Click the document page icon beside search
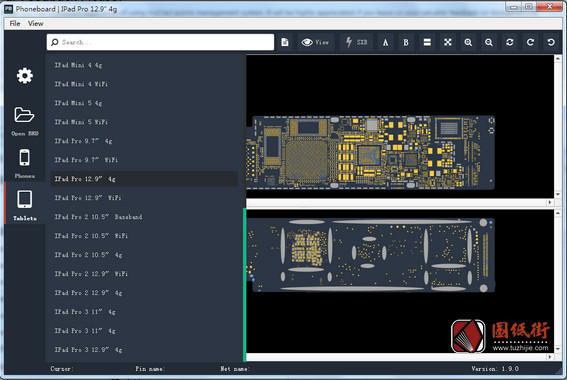 (285, 42)
